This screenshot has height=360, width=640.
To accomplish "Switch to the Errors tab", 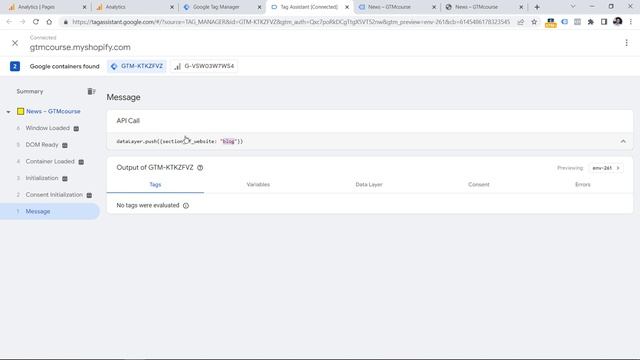I will point(582,184).
